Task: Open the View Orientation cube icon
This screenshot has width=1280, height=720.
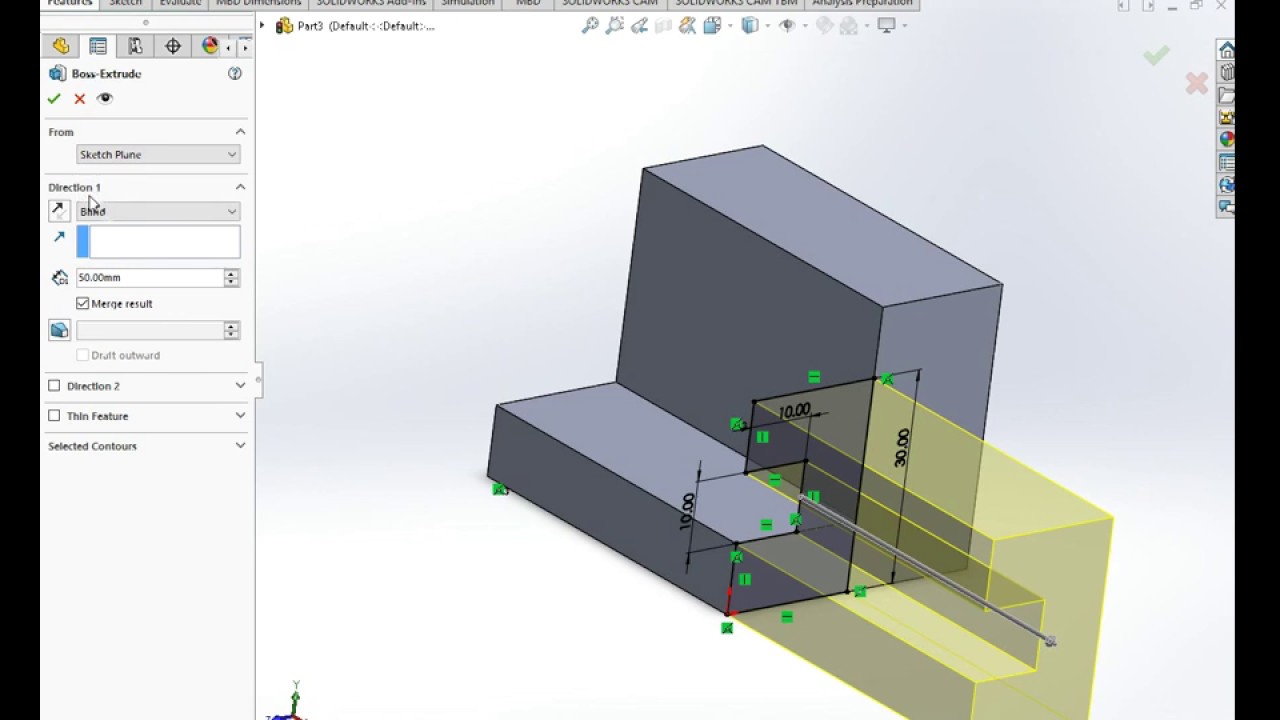Action: [x=712, y=26]
